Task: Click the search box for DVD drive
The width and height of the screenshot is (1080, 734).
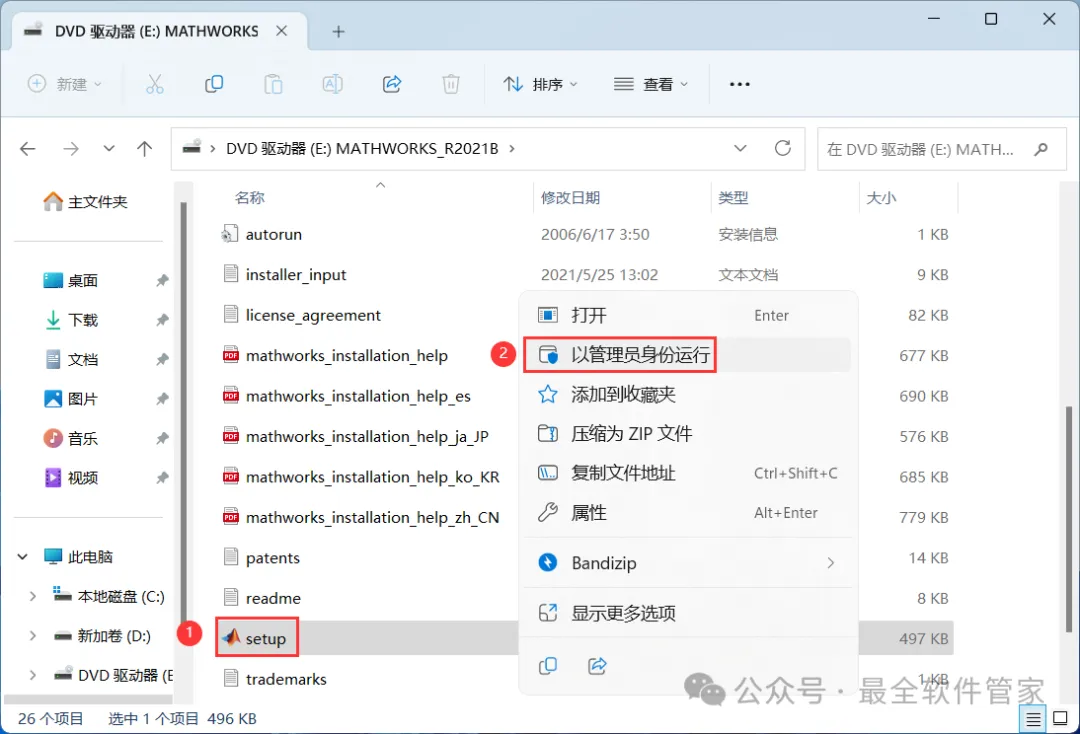Action: [941, 149]
